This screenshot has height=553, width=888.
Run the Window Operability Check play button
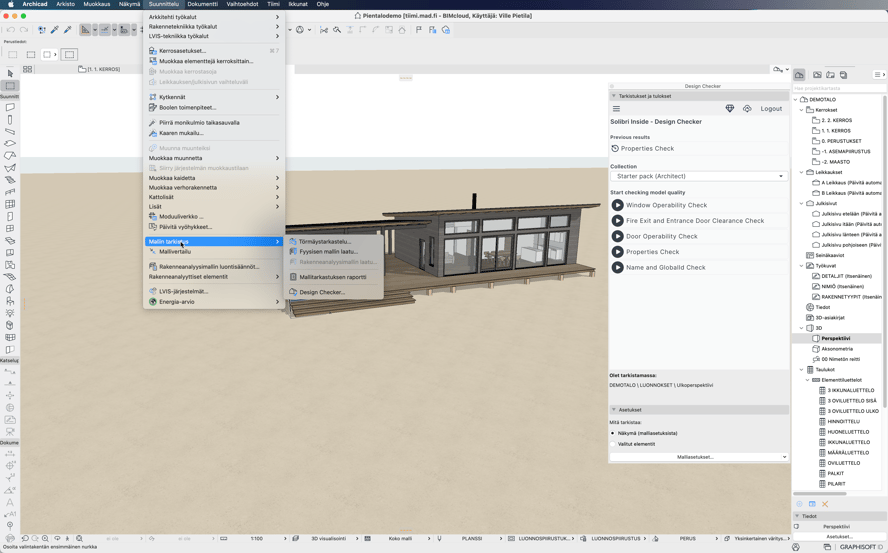617,205
